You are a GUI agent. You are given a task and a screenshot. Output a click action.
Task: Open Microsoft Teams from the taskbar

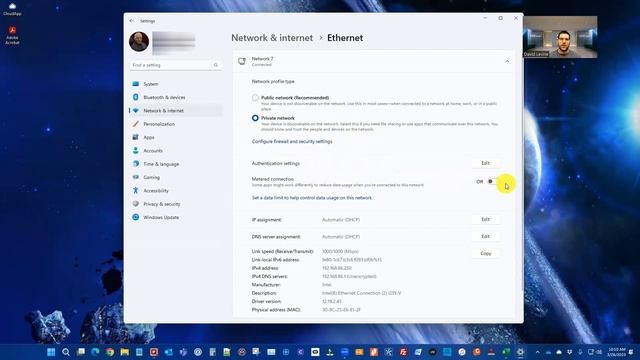pyautogui.click(x=183, y=352)
